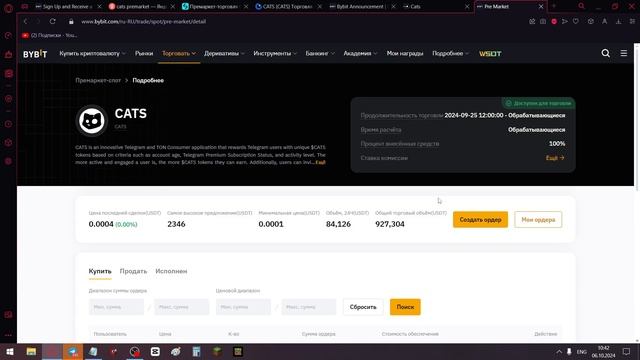Select the Исполнен tab

171,271
